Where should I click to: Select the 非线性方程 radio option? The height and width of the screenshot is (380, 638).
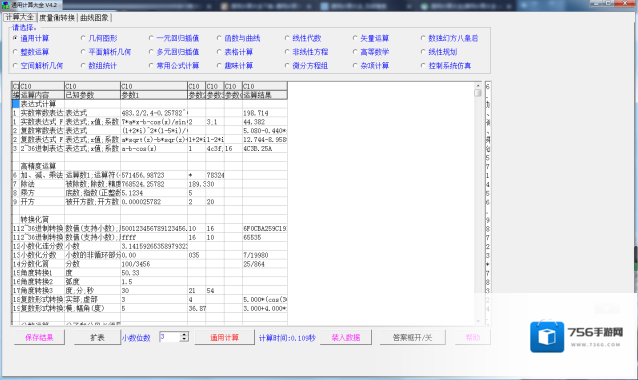point(306,52)
